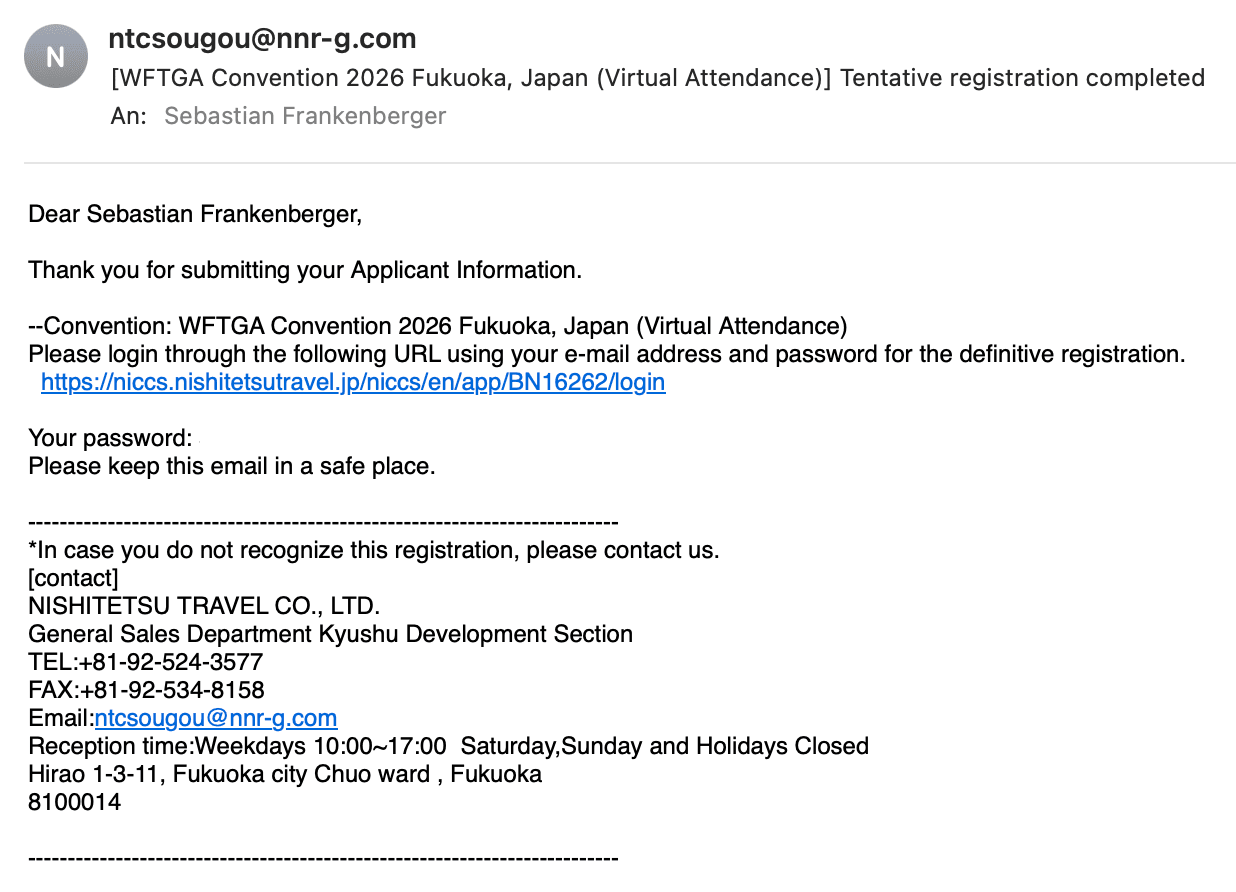The height and width of the screenshot is (892, 1236).
Task: Click 'Please keep this email in a safe place'
Action: click(x=232, y=466)
